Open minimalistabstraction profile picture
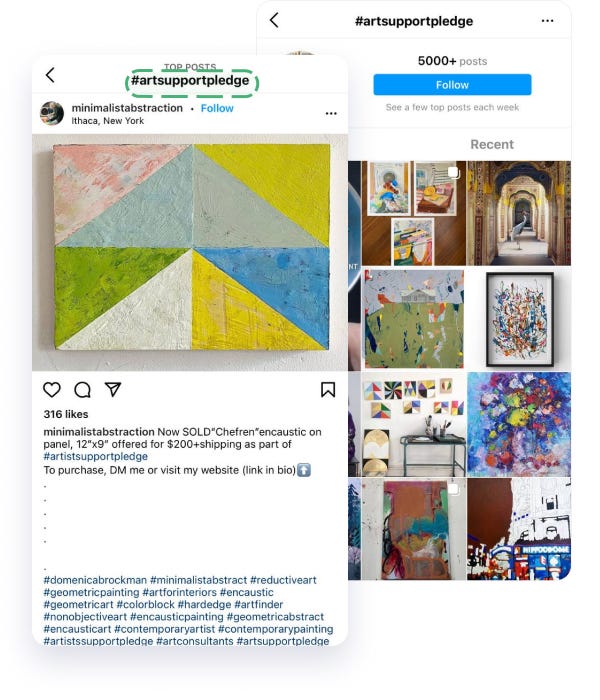Viewport: 600px width, 700px height. coord(52,113)
